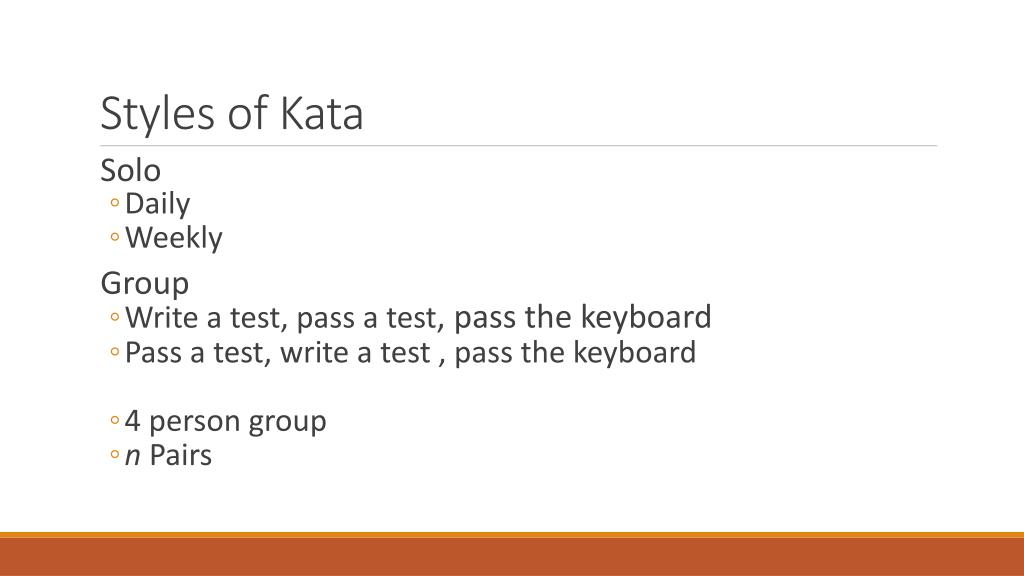Select the 'Group' heading text
Screen dimensions: 1024x576
[145, 283]
